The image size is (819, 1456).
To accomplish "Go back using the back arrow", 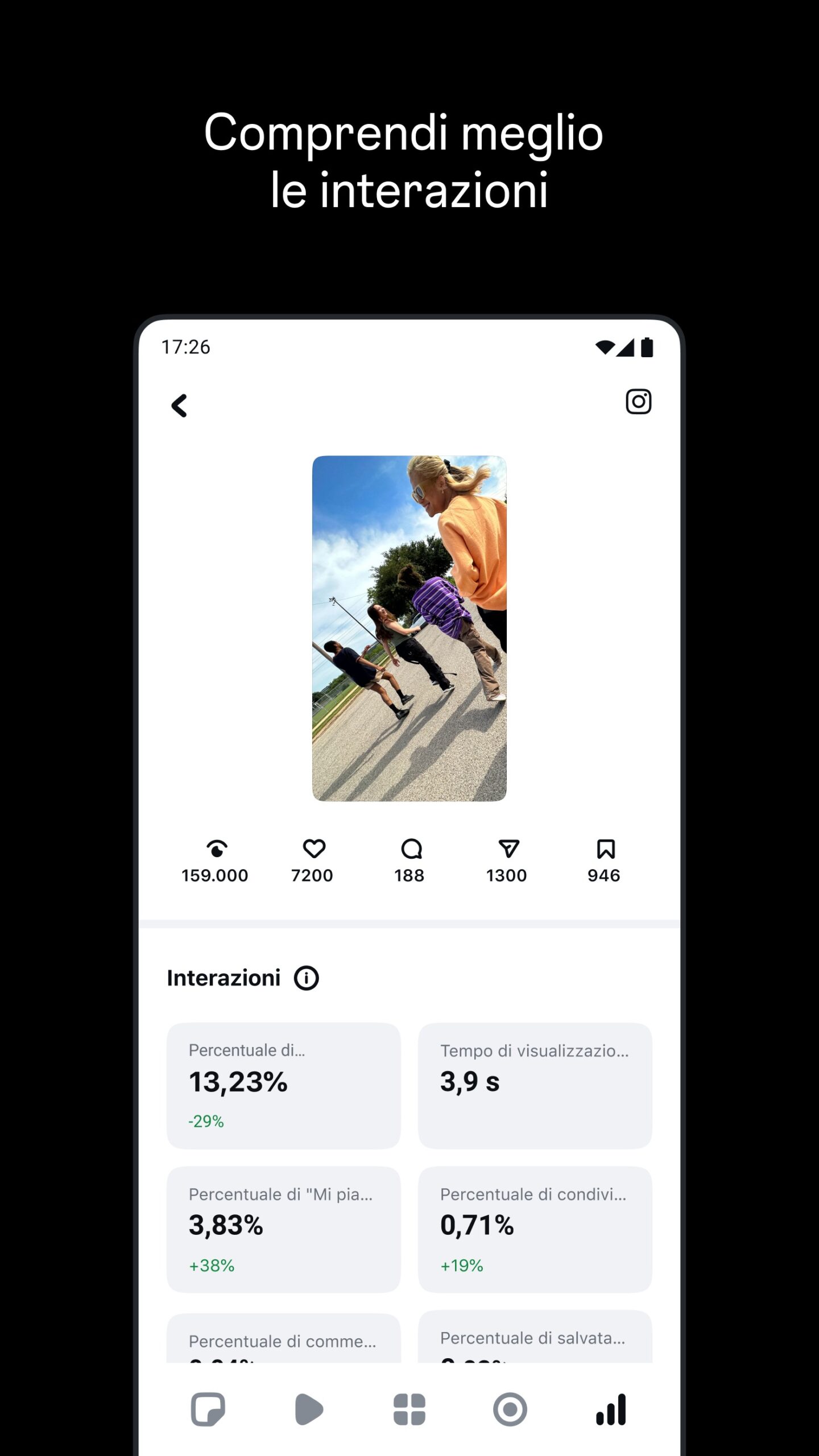I will 179,406.
